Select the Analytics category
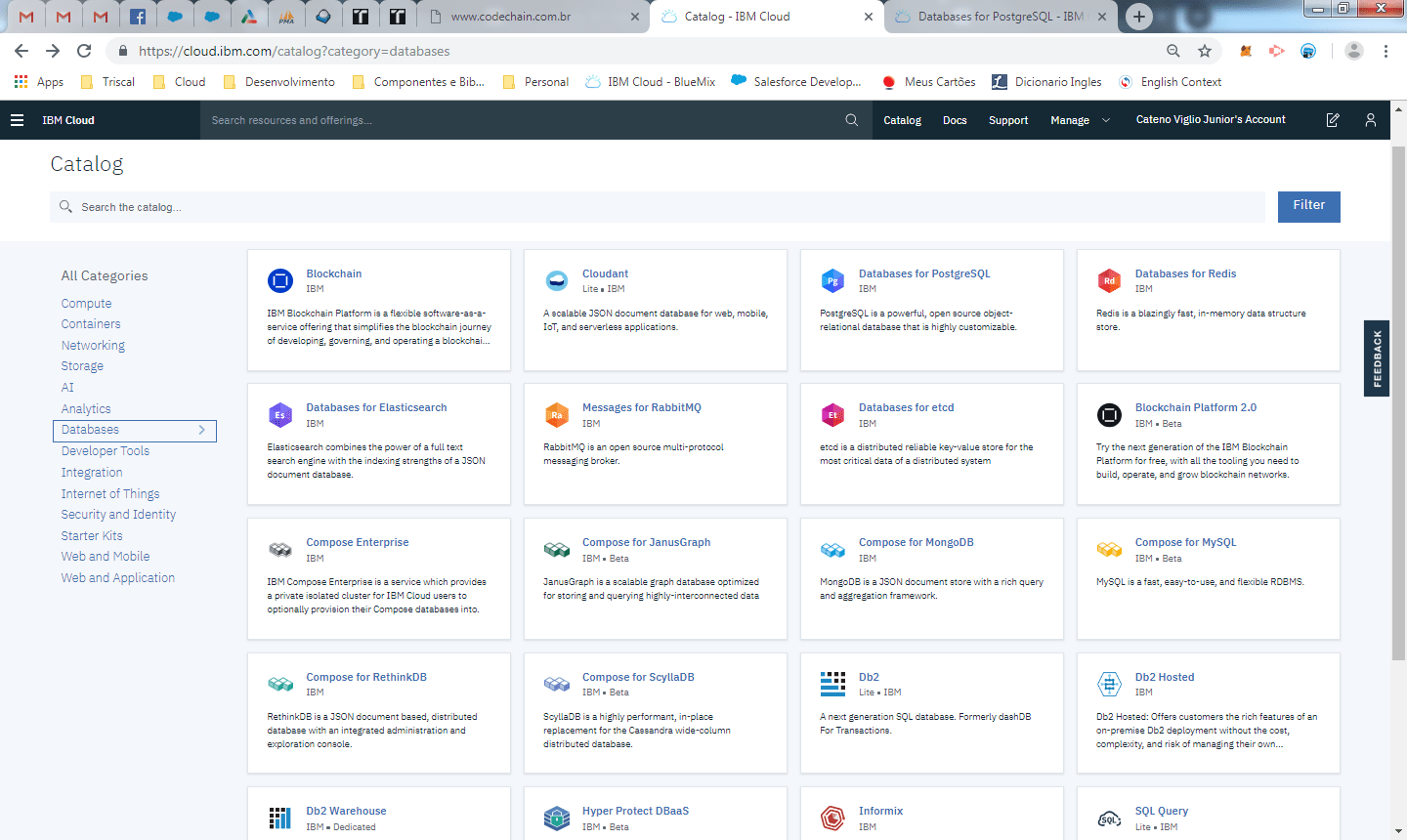Viewport: 1407px width, 840px height. tap(86, 409)
